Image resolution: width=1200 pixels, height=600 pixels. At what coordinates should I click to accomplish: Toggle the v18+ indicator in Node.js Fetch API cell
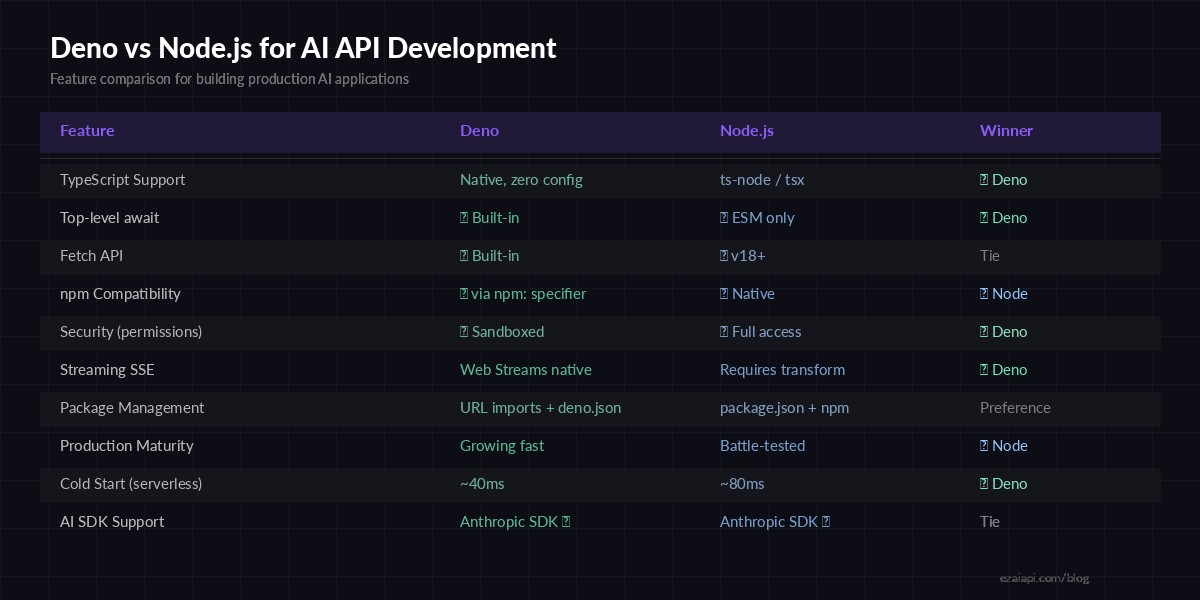[725, 255]
